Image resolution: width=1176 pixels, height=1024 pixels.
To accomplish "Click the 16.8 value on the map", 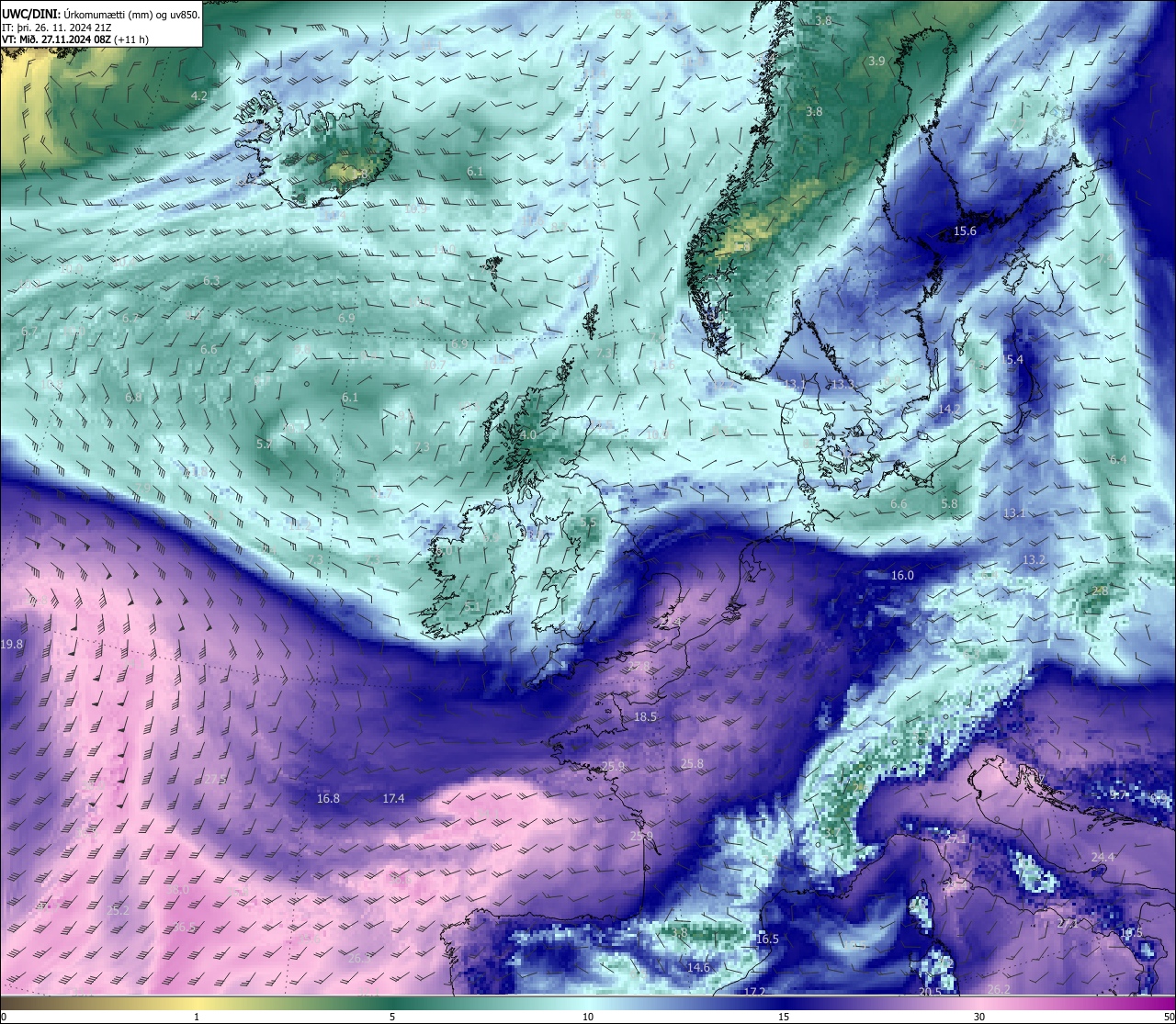I will coord(328,798).
